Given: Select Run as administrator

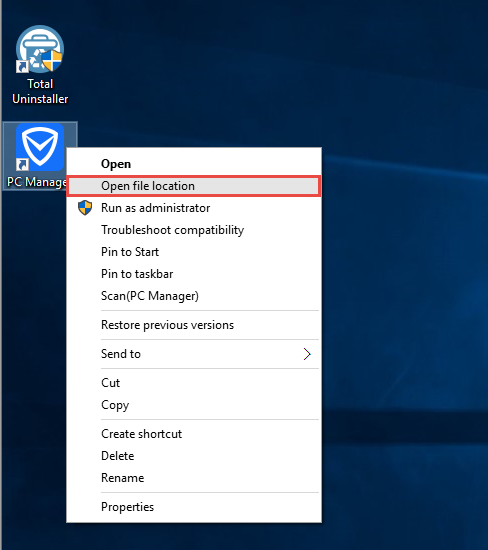Looking at the screenshot, I should pos(194,208).
